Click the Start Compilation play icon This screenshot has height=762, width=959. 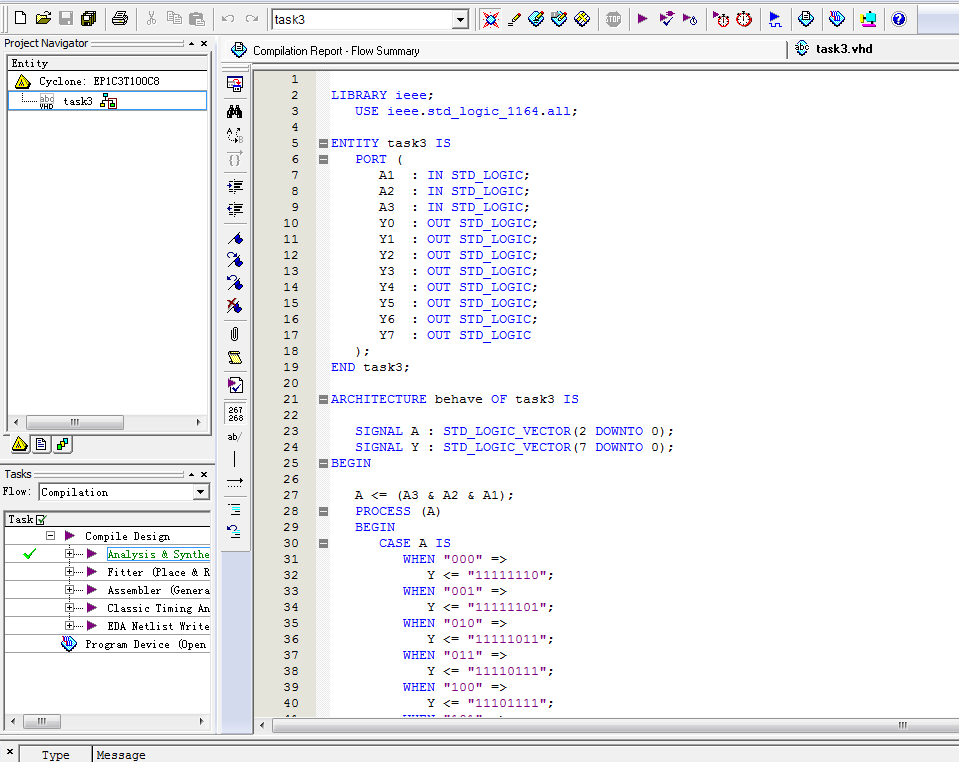pyautogui.click(x=642, y=19)
